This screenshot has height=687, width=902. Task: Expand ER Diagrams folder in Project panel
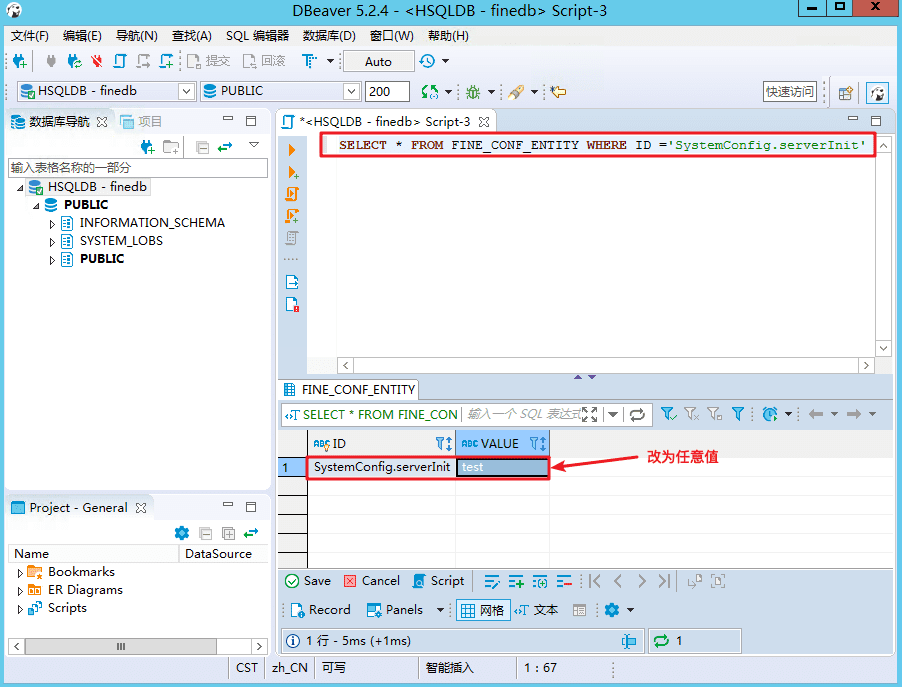pos(20,591)
